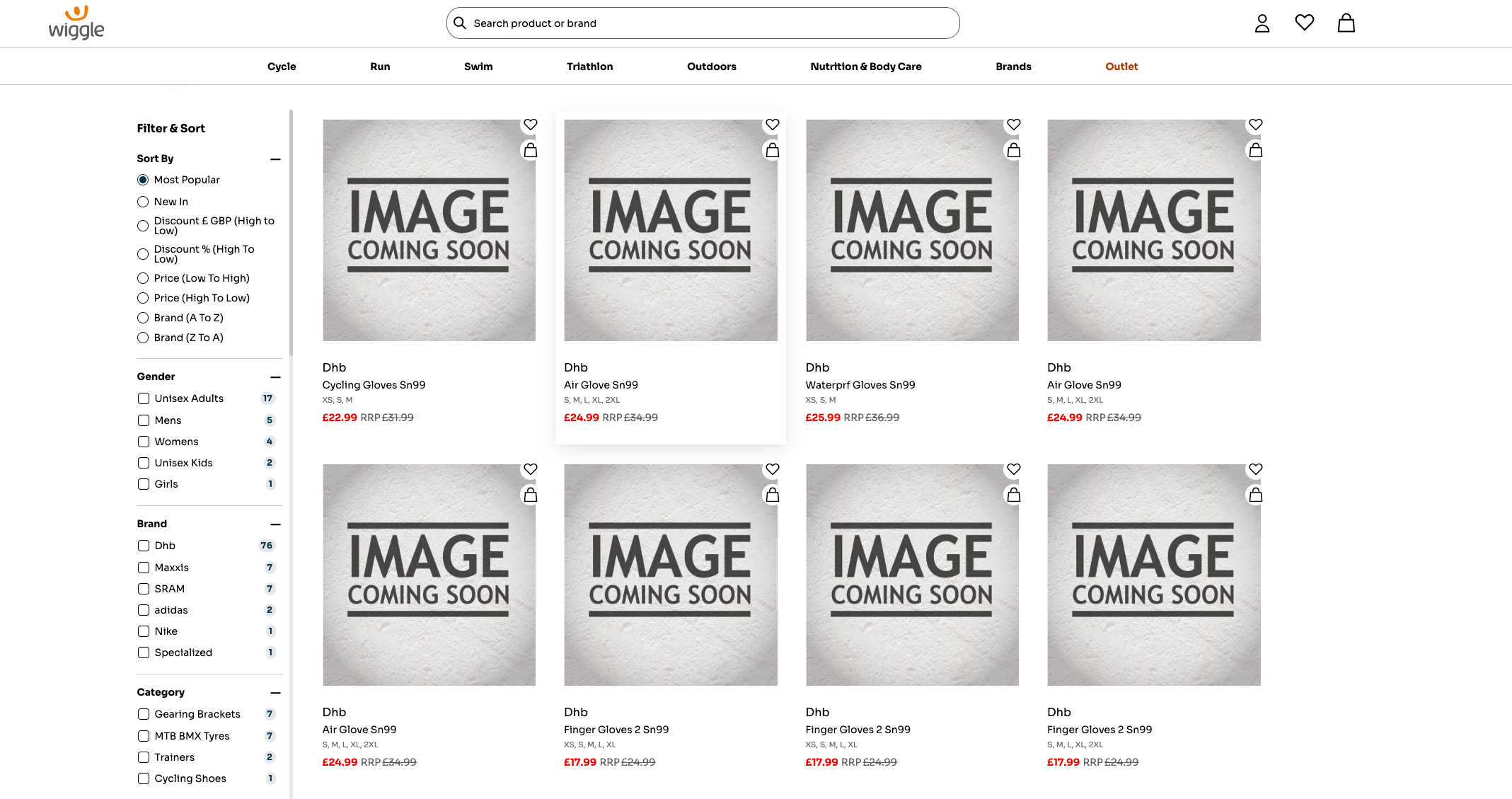The width and height of the screenshot is (1512, 799).
Task: Sort by Price (Low To High)
Action: [143, 278]
